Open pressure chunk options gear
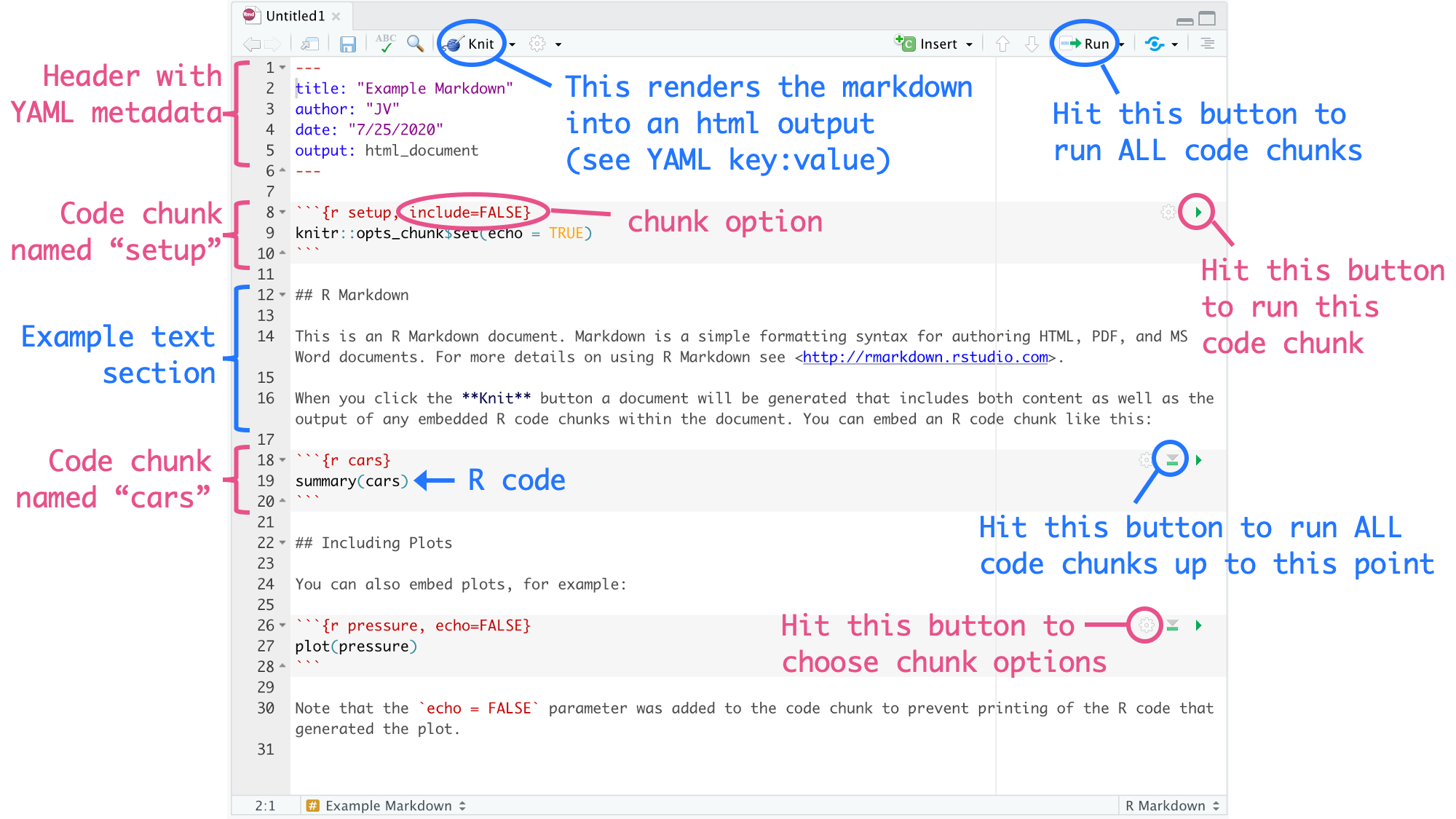The width and height of the screenshot is (1456, 819). point(1146,625)
